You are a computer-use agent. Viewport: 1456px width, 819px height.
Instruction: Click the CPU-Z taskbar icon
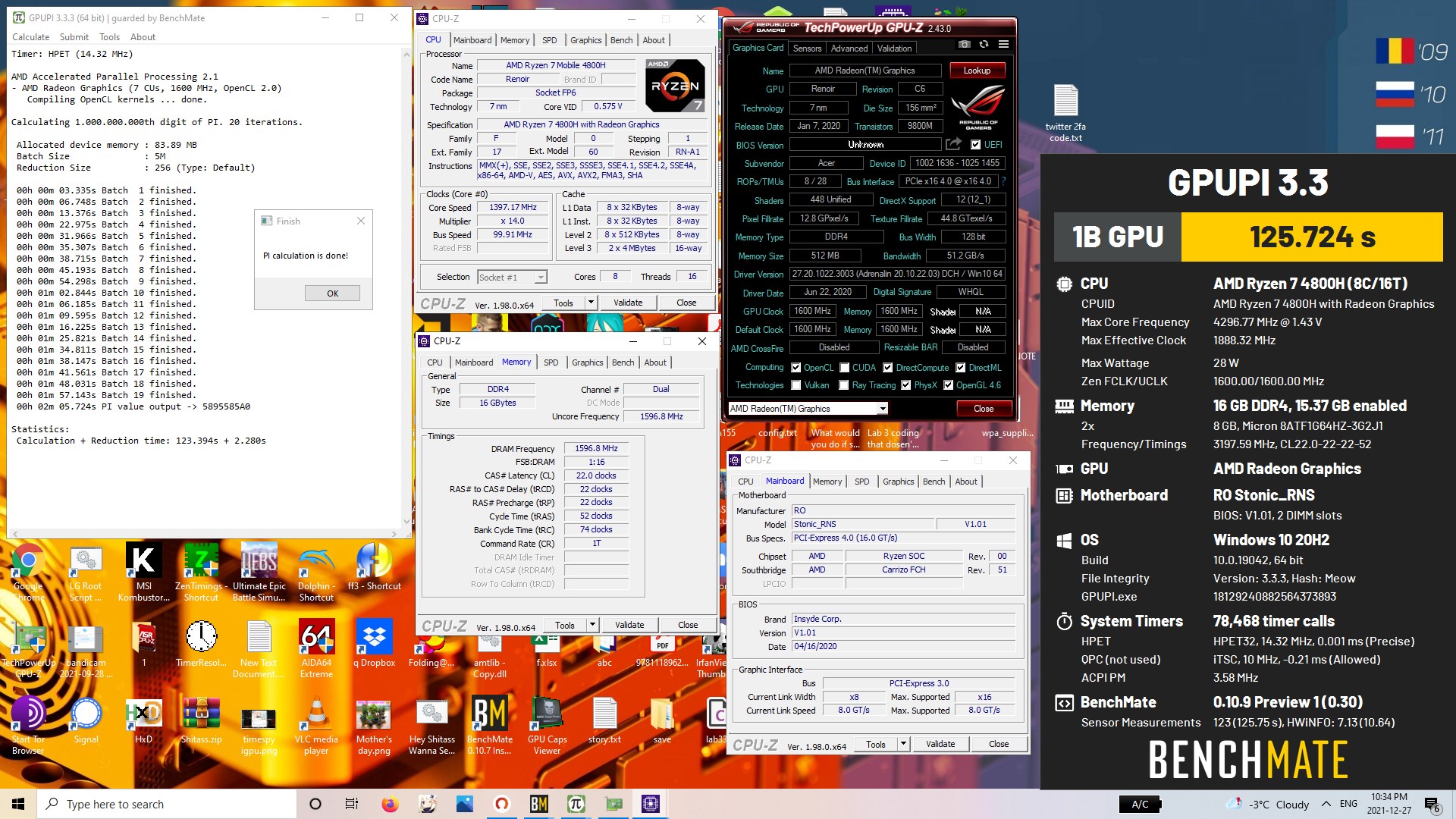(x=651, y=804)
